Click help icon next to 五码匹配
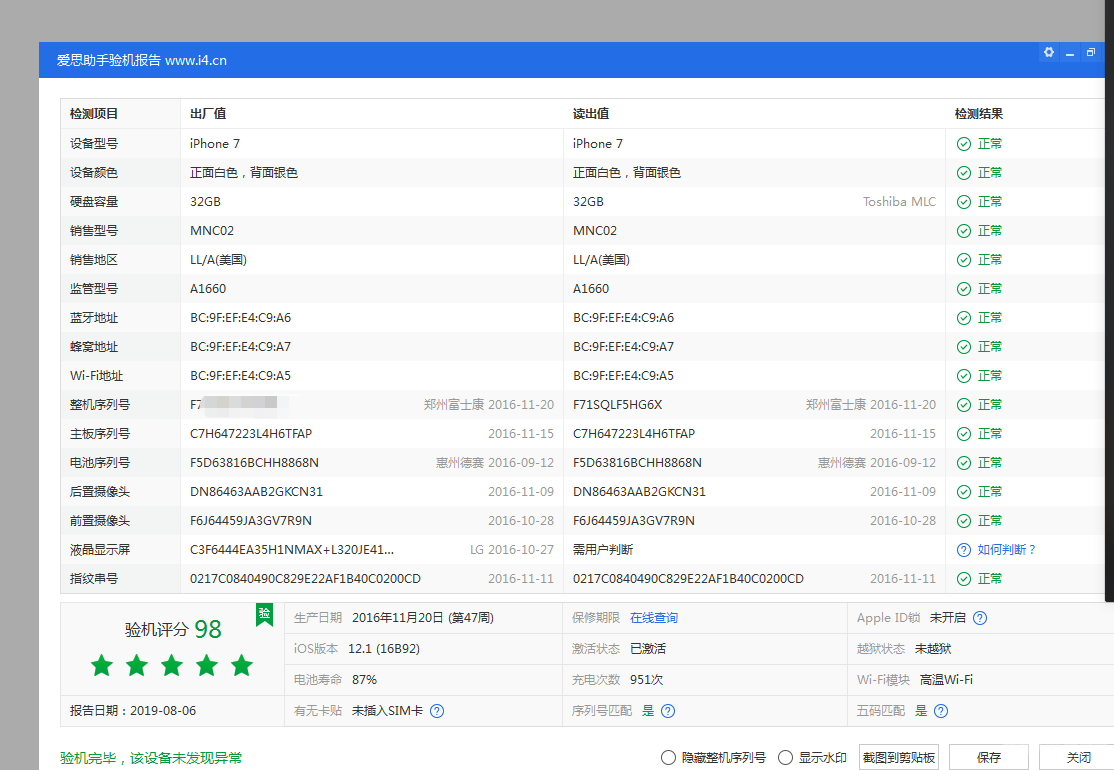This screenshot has width=1114, height=770. pos(941,711)
